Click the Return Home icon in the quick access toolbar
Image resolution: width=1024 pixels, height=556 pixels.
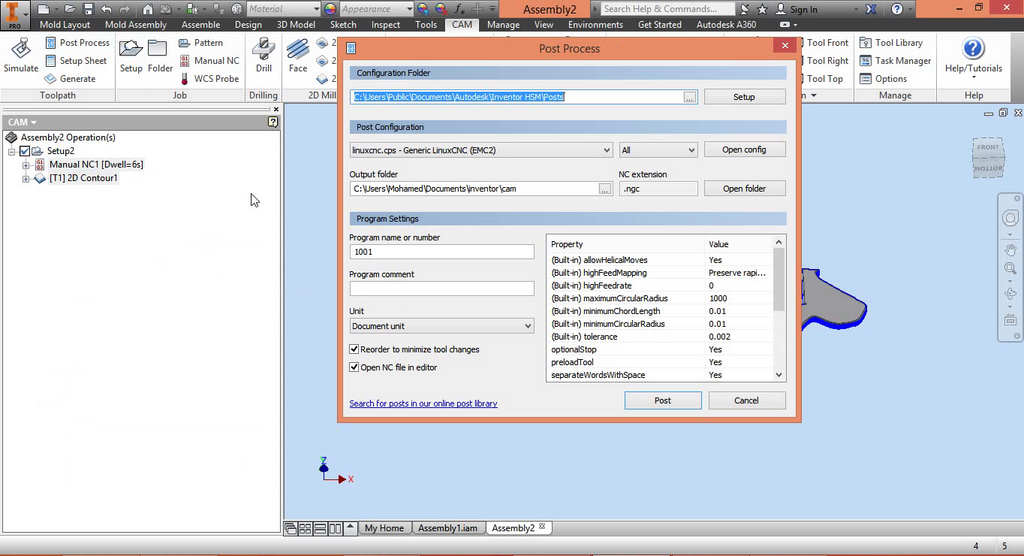(x=148, y=9)
